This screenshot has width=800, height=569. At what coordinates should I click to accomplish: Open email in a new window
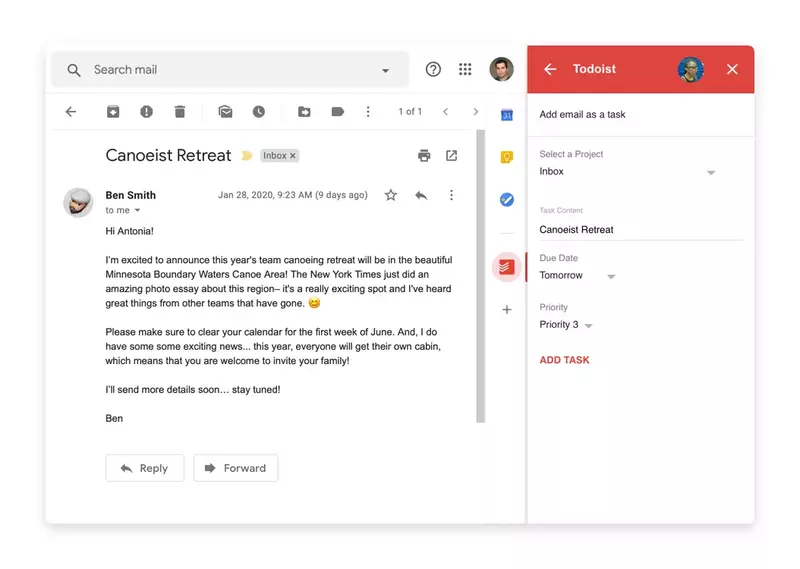click(452, 156)
